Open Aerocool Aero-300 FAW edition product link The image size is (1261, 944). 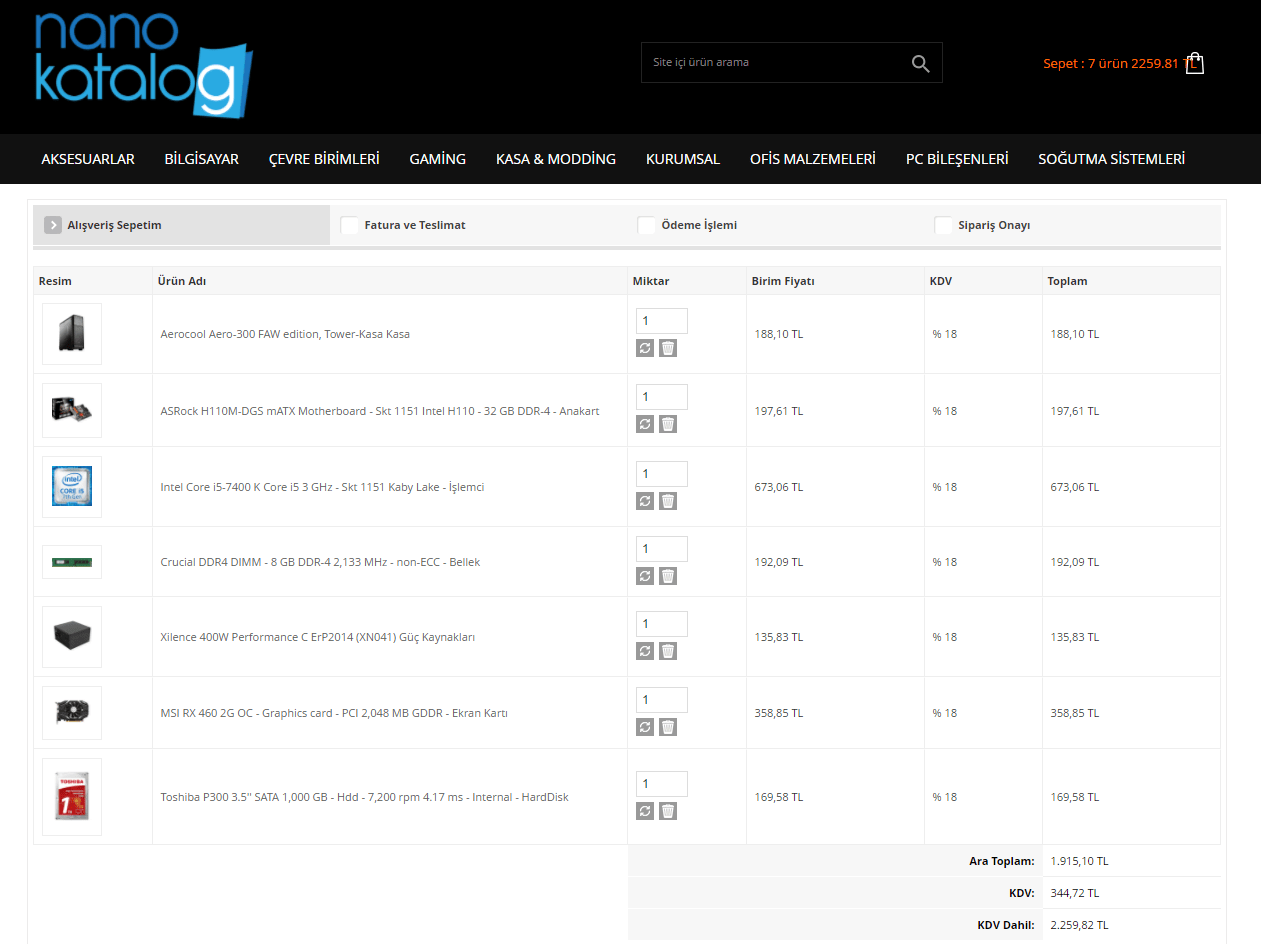click(x=285, y=334)
